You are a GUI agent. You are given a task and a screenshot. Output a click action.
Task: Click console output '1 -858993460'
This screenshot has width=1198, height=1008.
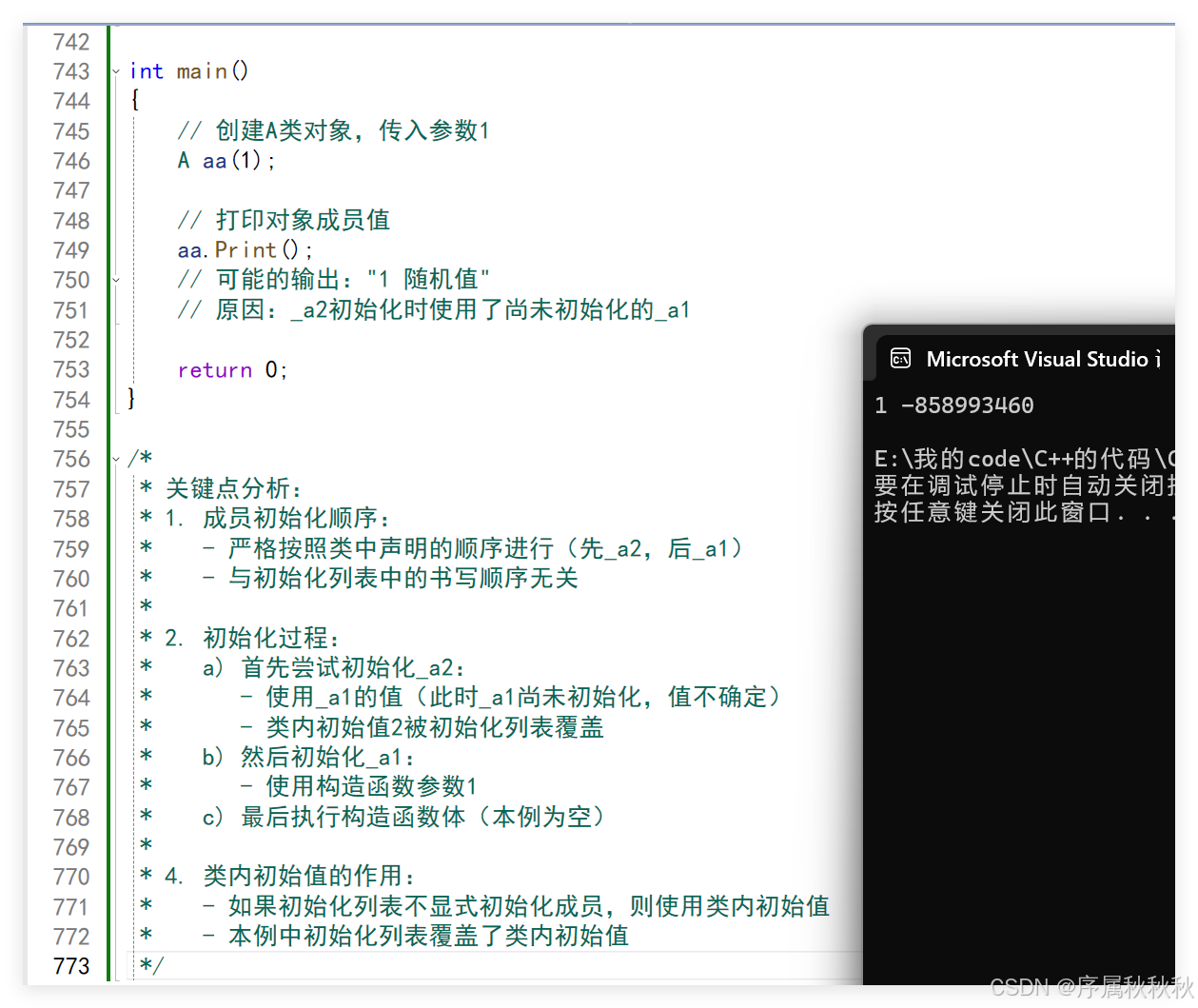pos(954,405)
